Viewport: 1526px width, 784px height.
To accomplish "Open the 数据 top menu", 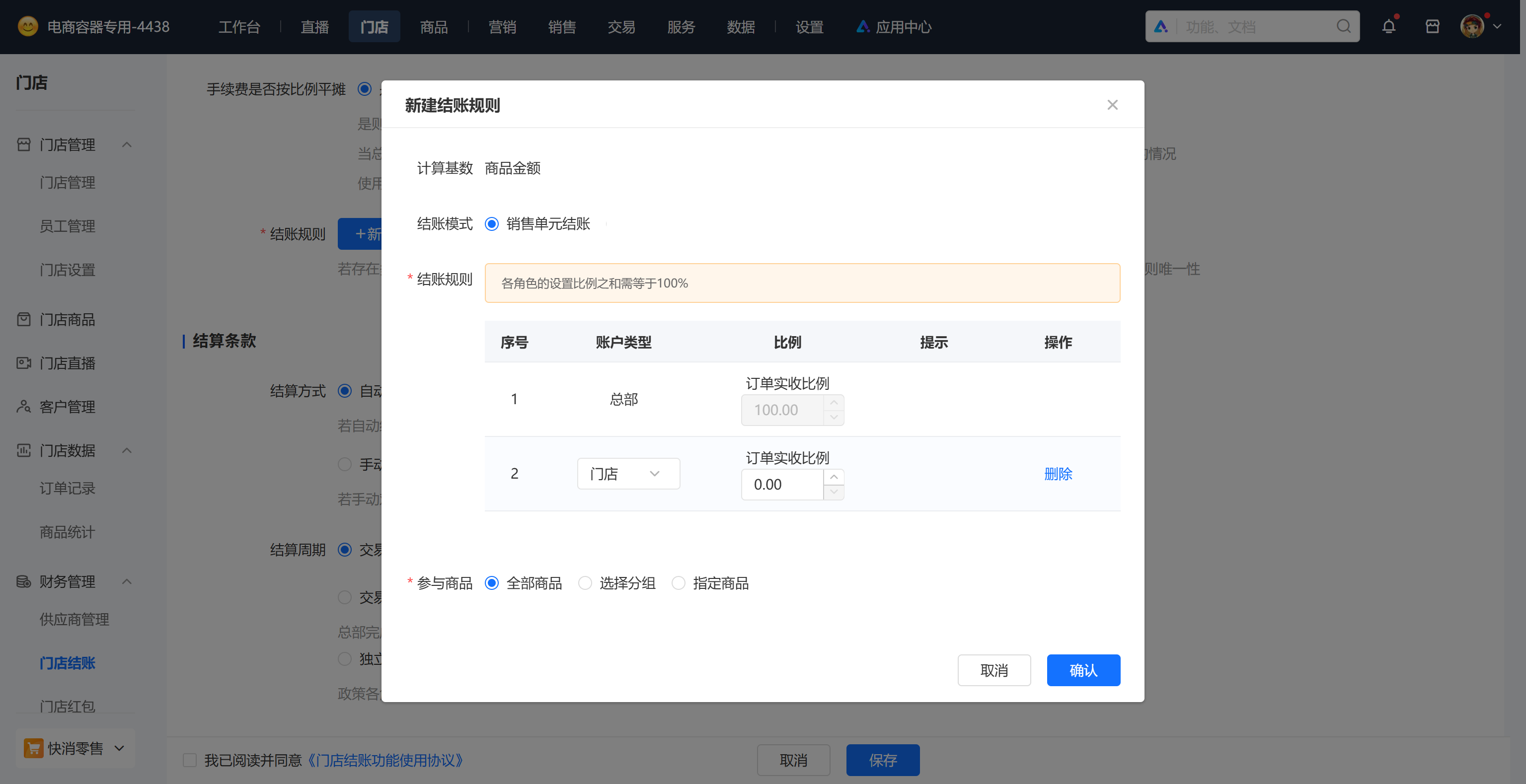I will (x=741, y=27).
